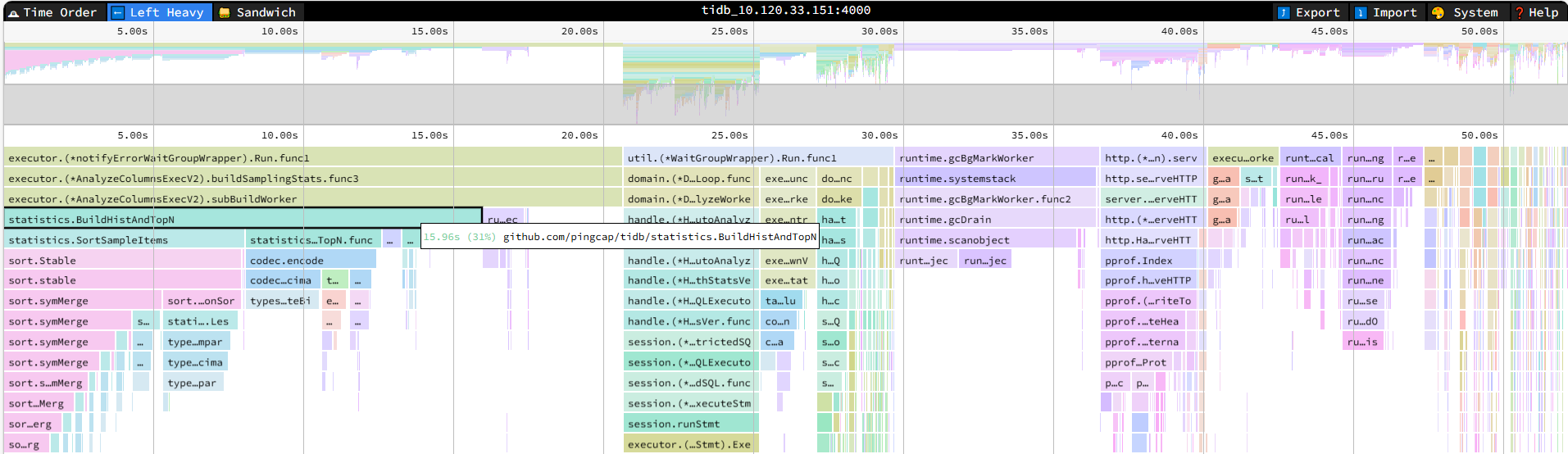The image size is (1568, 454).
Task: Open Help via the question mark icon
Action: pyautogui.click(x=1520, y=12)
